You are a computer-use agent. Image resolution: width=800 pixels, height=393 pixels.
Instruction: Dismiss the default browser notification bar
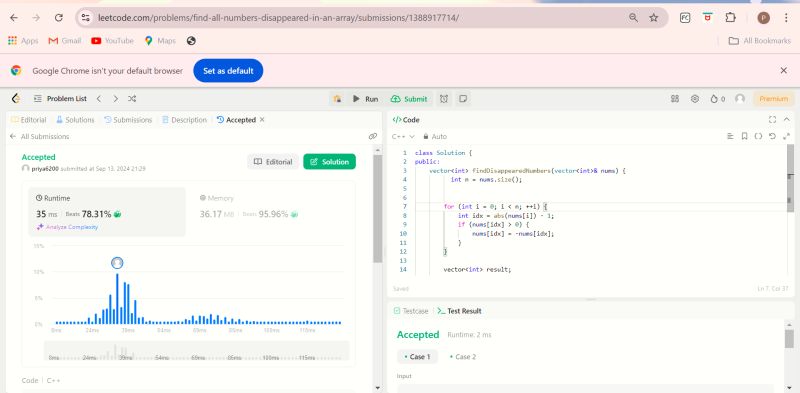(x=784, y=70)
